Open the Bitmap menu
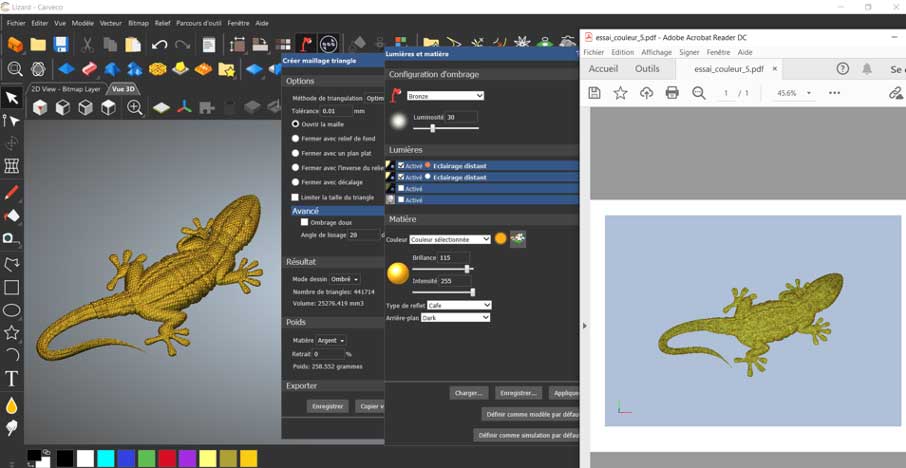906x468 pixels. [138, 23]
